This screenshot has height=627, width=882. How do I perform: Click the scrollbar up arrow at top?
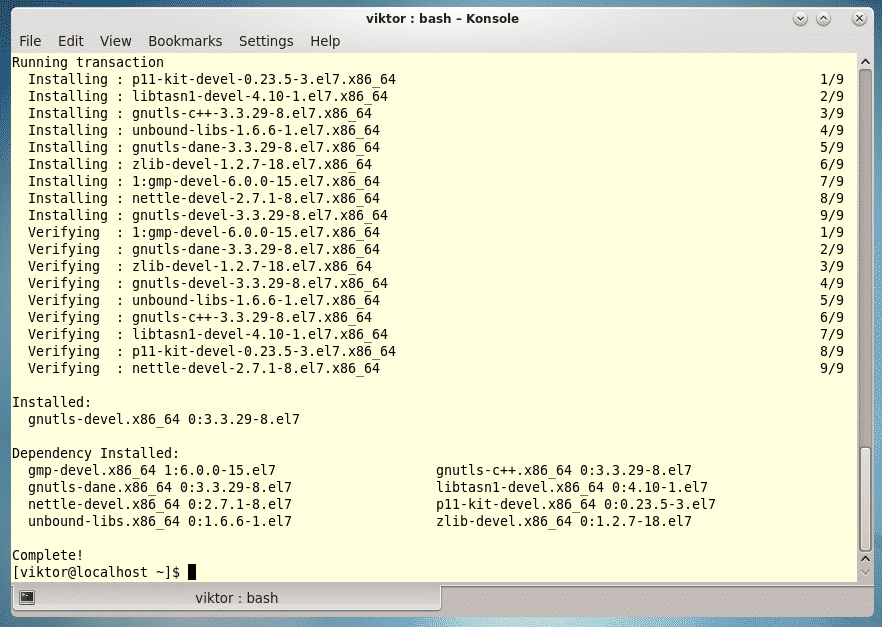865,62
